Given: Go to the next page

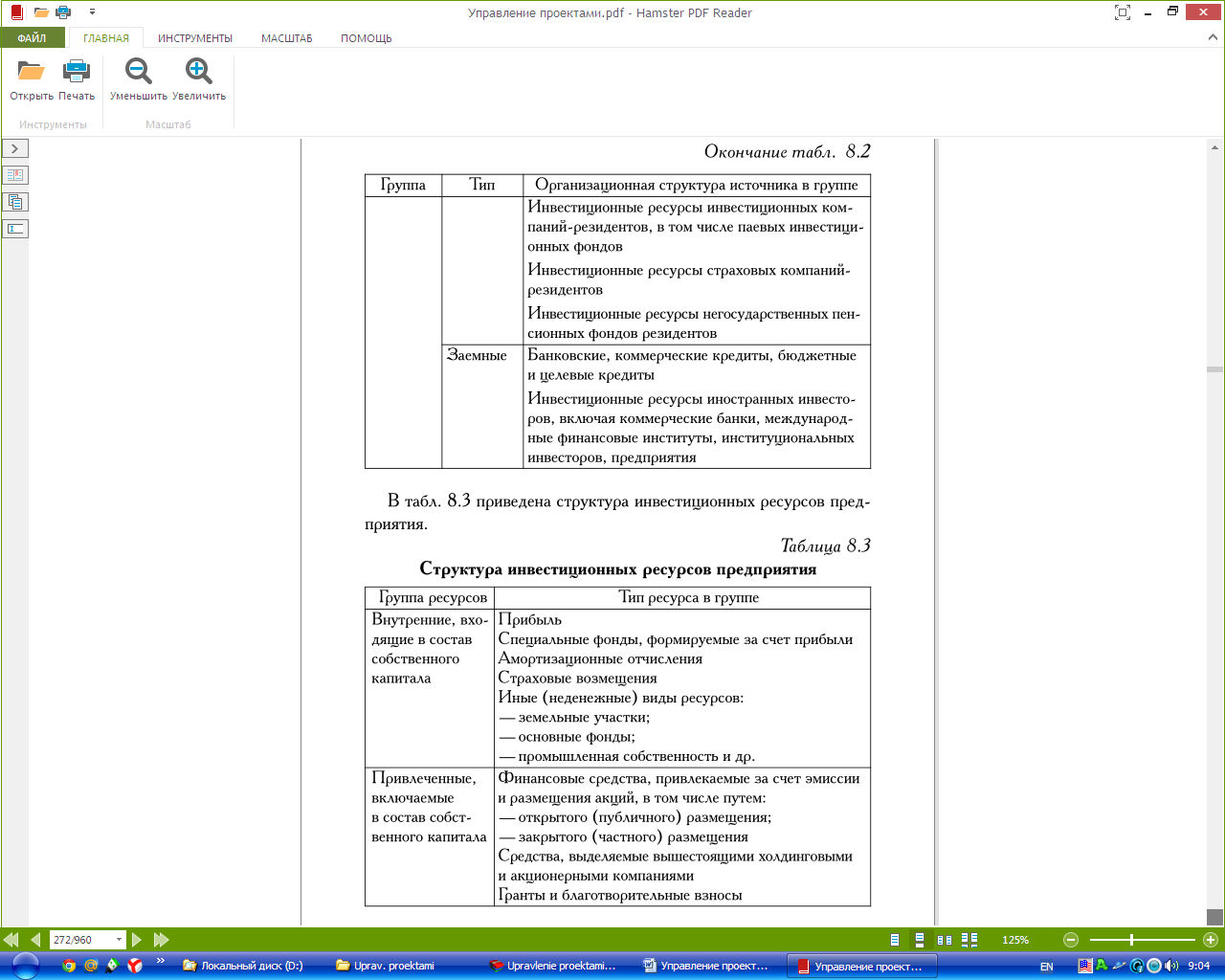Looking at the screenshot, I should tap(137, 940).
